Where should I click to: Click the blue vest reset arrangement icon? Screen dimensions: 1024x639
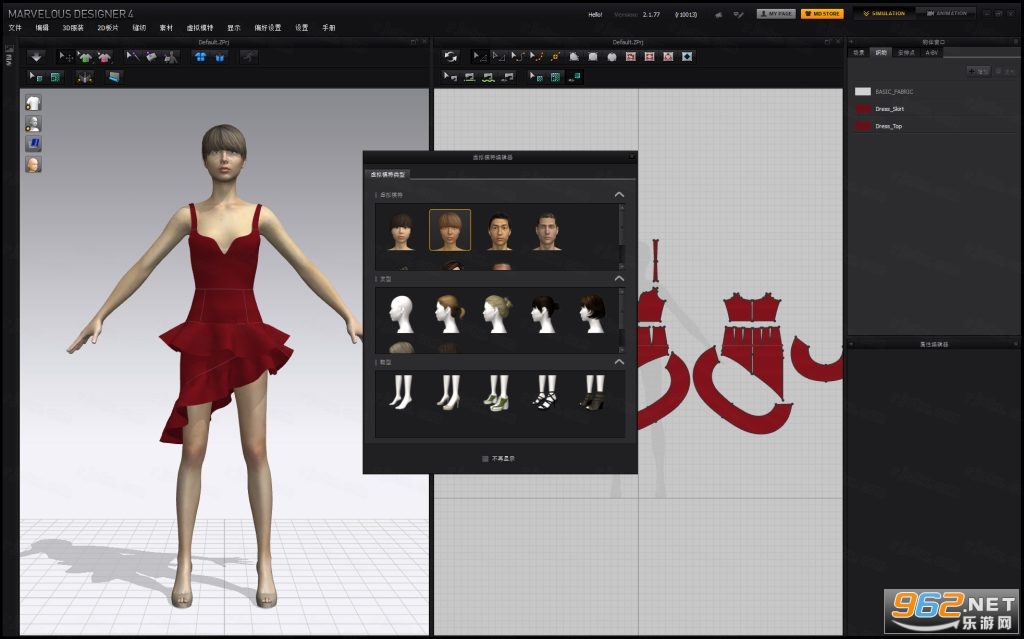click(x=219, y=57)
